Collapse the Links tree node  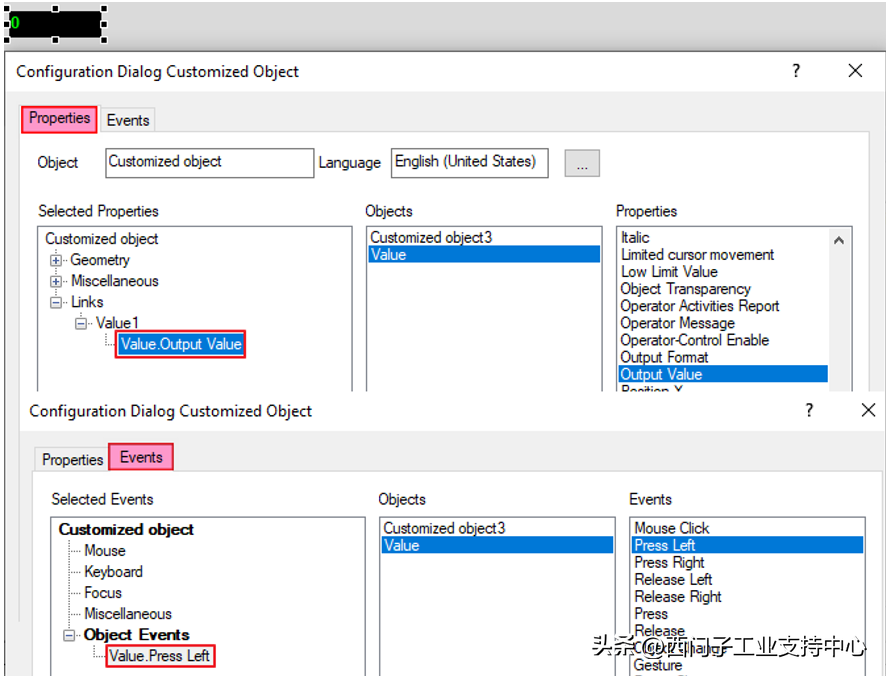pyautogui.click(x=56, y=302)
